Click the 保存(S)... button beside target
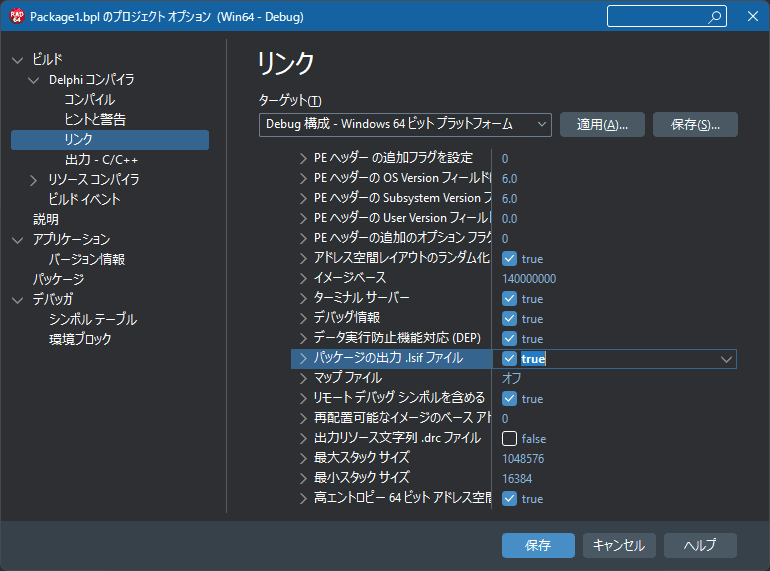This screenshot has height=571, width=770. click(695, 124)
